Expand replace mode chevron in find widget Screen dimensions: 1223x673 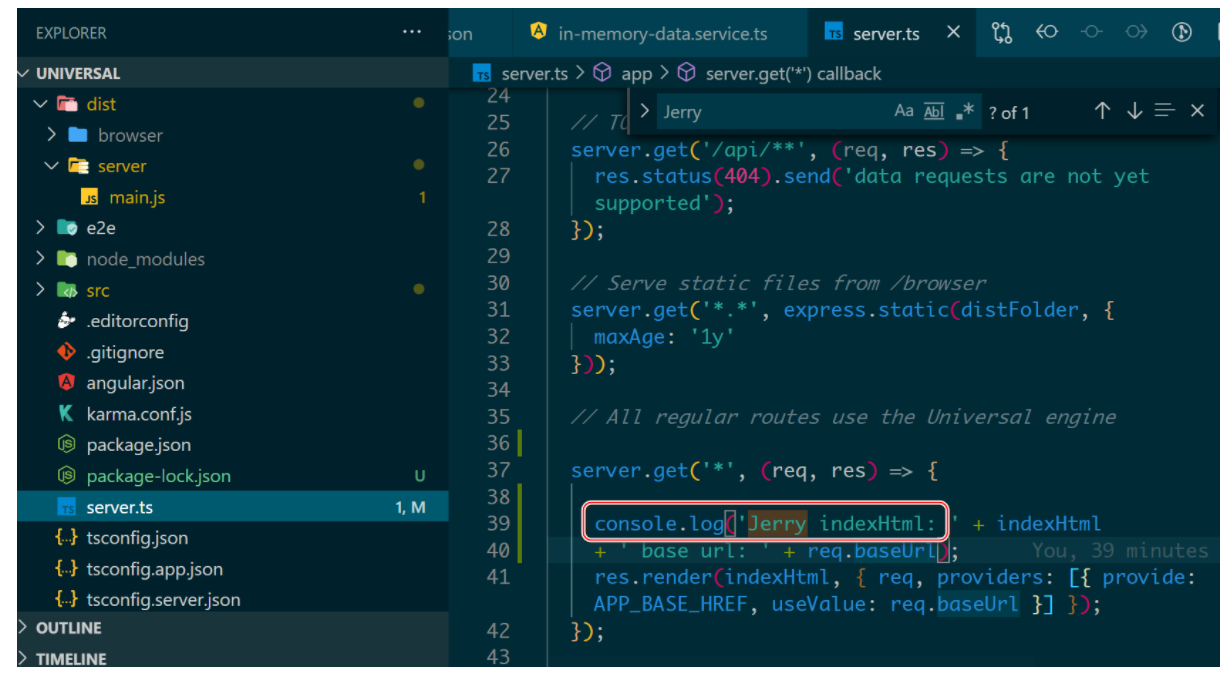645,112
